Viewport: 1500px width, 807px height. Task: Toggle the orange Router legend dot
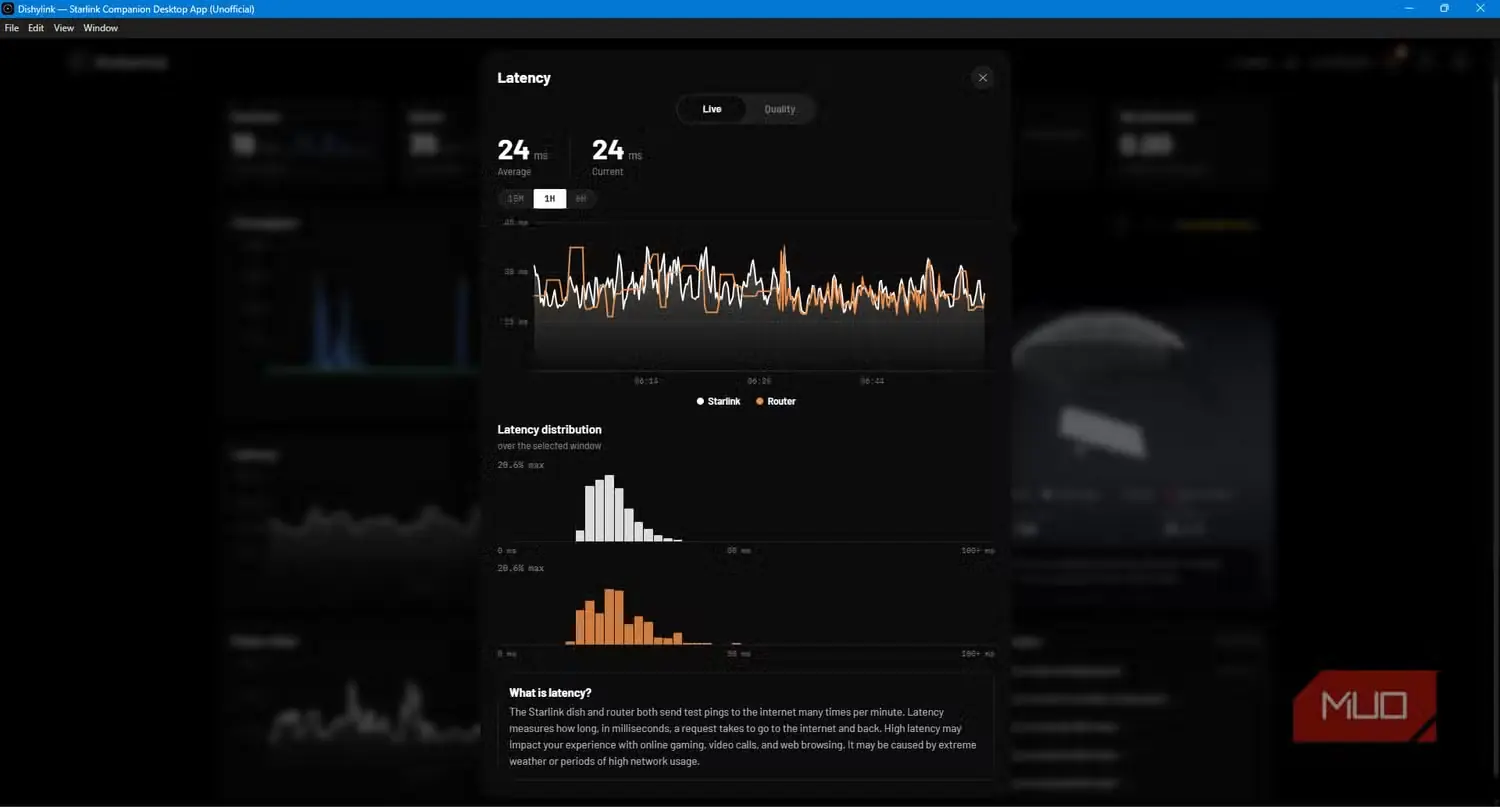[x=760, y=401]
